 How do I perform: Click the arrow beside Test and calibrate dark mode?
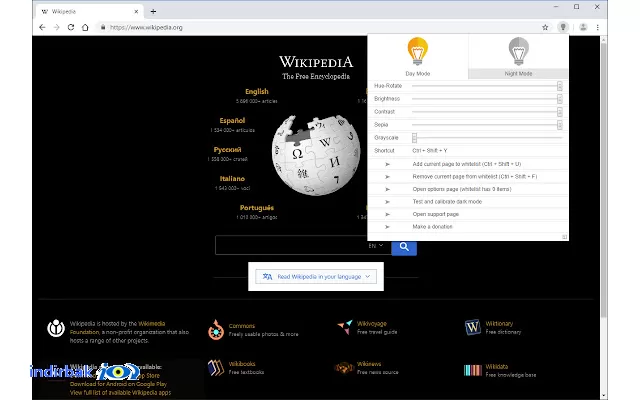click(x=387, y=202)
